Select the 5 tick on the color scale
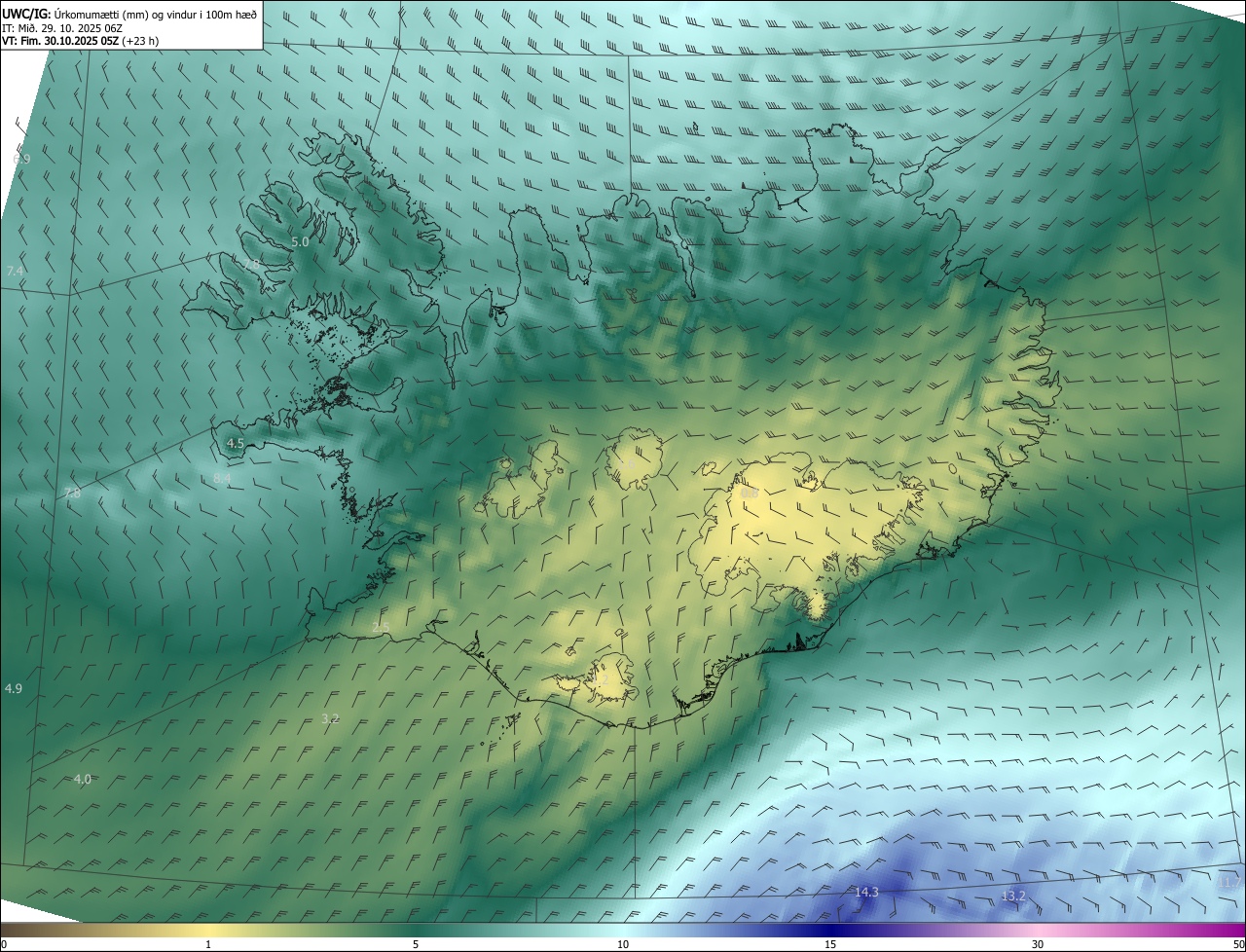 (416, 944)
